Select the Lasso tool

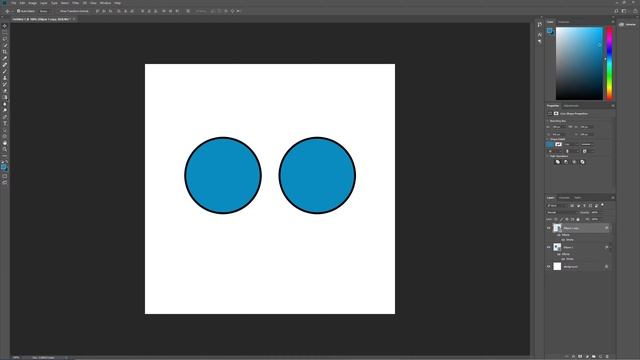(x=5, y=39)
